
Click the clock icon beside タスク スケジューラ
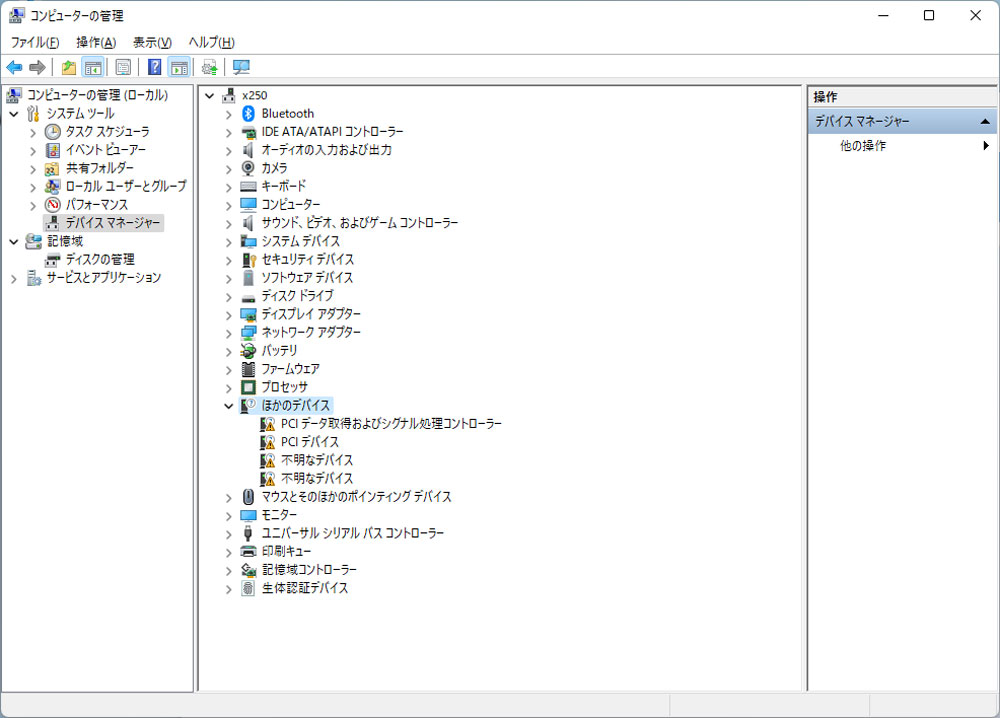coord(52,132)
